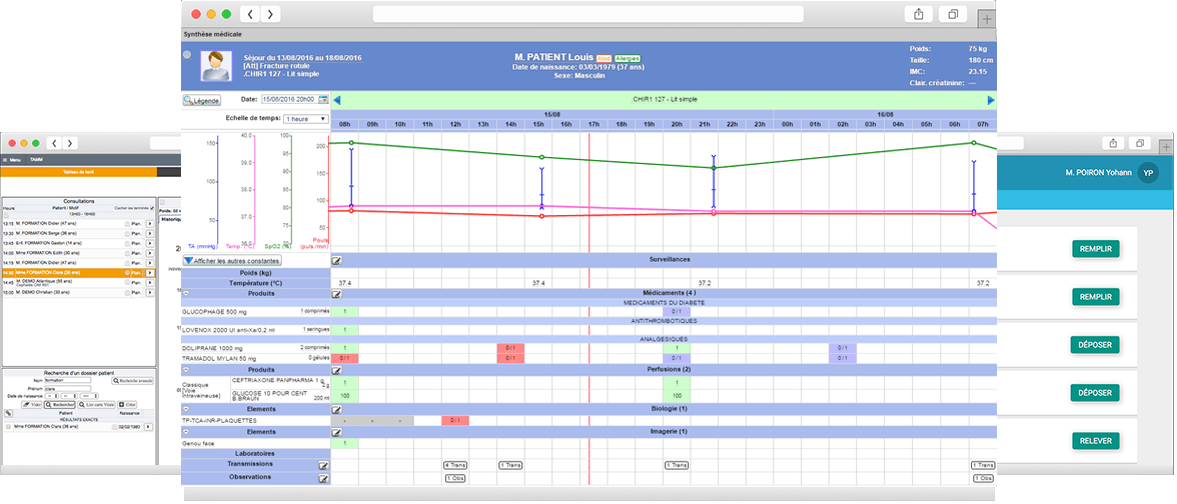Toggle the round status indicator beside patient photo
The width and height of the screenshot is (1177, 504).
coord(187,55)
